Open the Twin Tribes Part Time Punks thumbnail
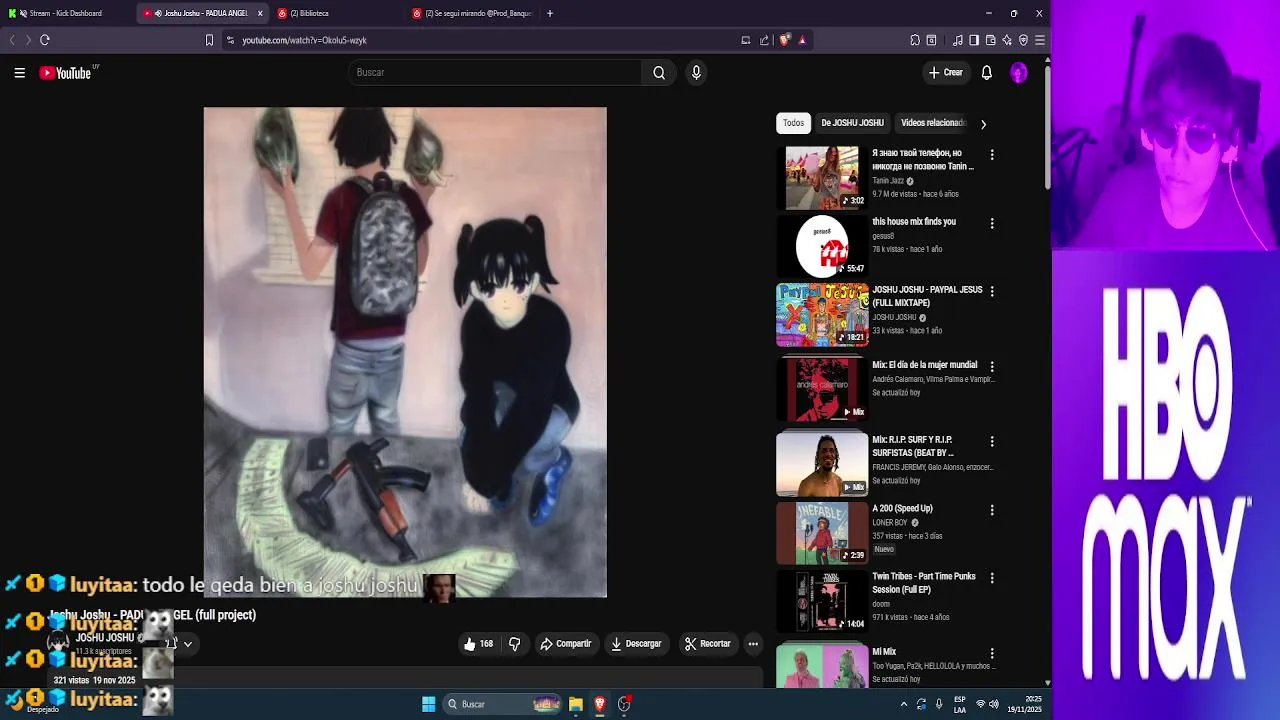 click(x=822, y=601)
